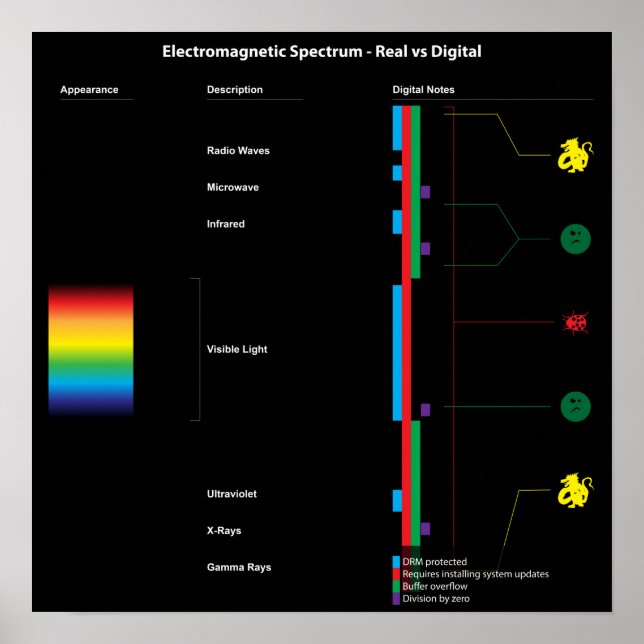Select the red ladybug bug icon

coord(575,322)
